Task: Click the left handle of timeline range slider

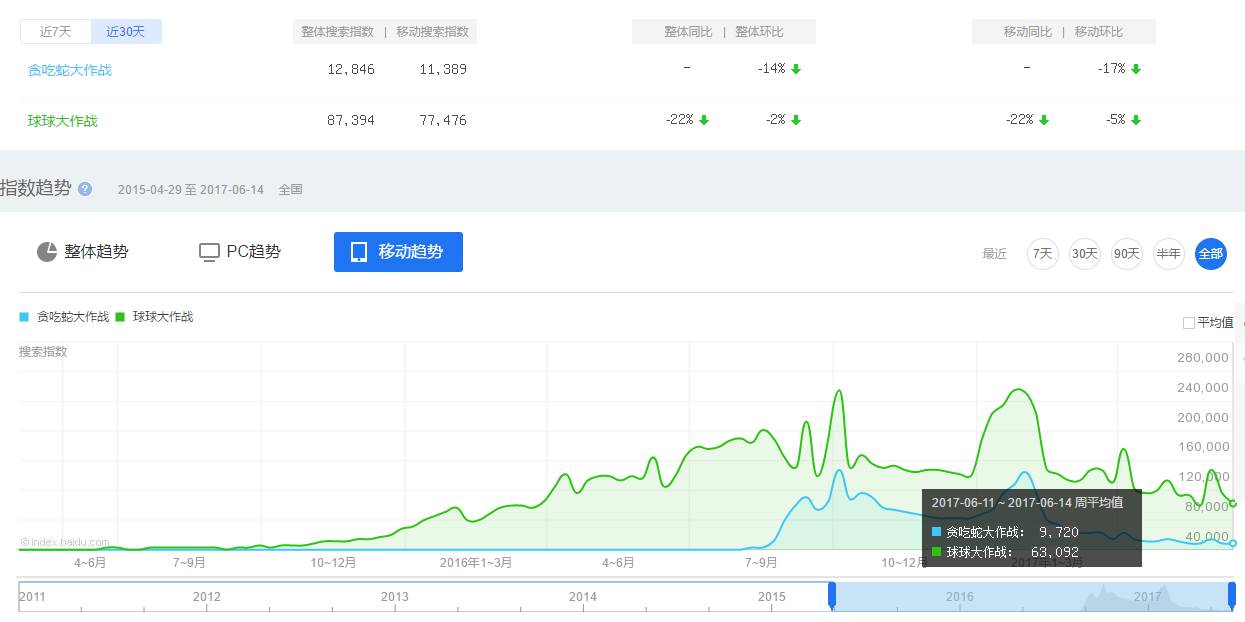Action: pyautogui.click(x=831, y=595)
